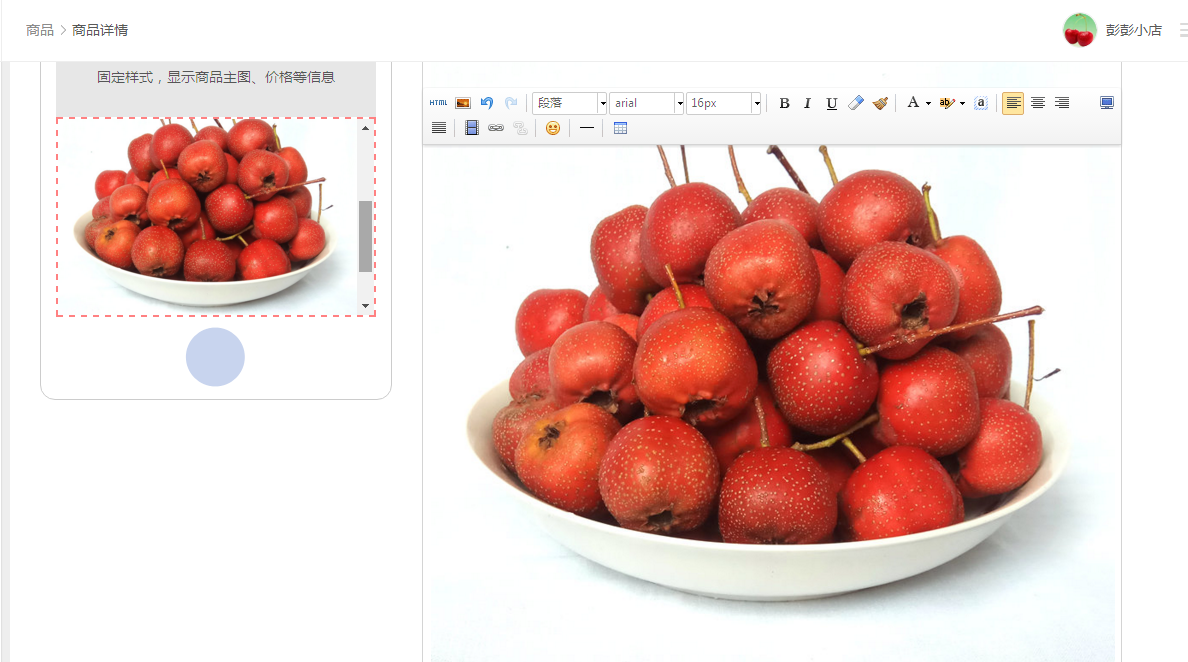Click the preview panel scrollbar thumb
1188x662 pixels.
coord(365,236)
